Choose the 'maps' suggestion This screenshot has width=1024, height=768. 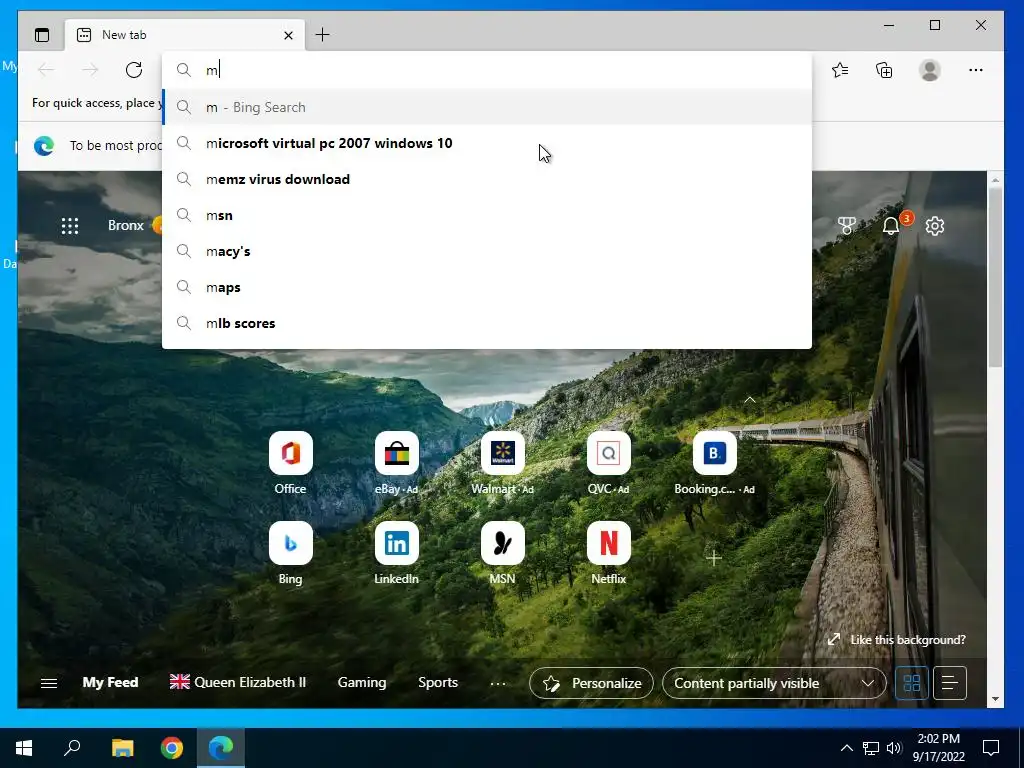point(487,287)
